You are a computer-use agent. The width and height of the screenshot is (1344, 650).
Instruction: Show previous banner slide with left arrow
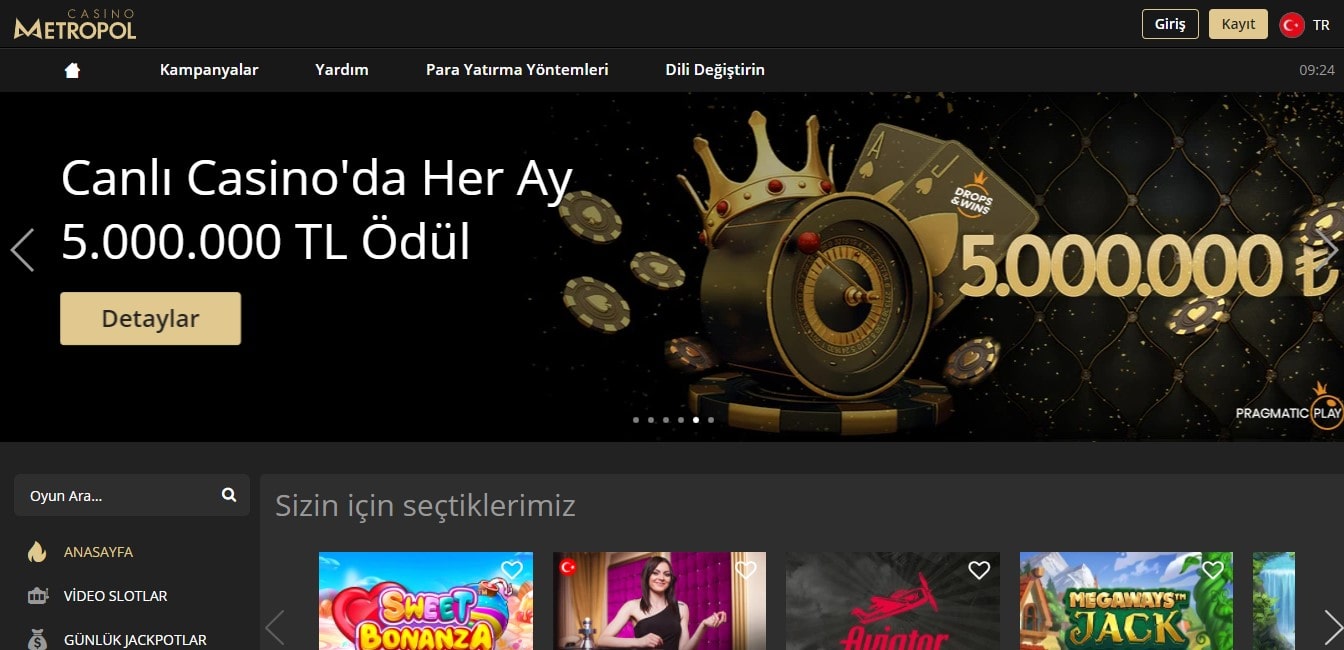pos(22,250)
